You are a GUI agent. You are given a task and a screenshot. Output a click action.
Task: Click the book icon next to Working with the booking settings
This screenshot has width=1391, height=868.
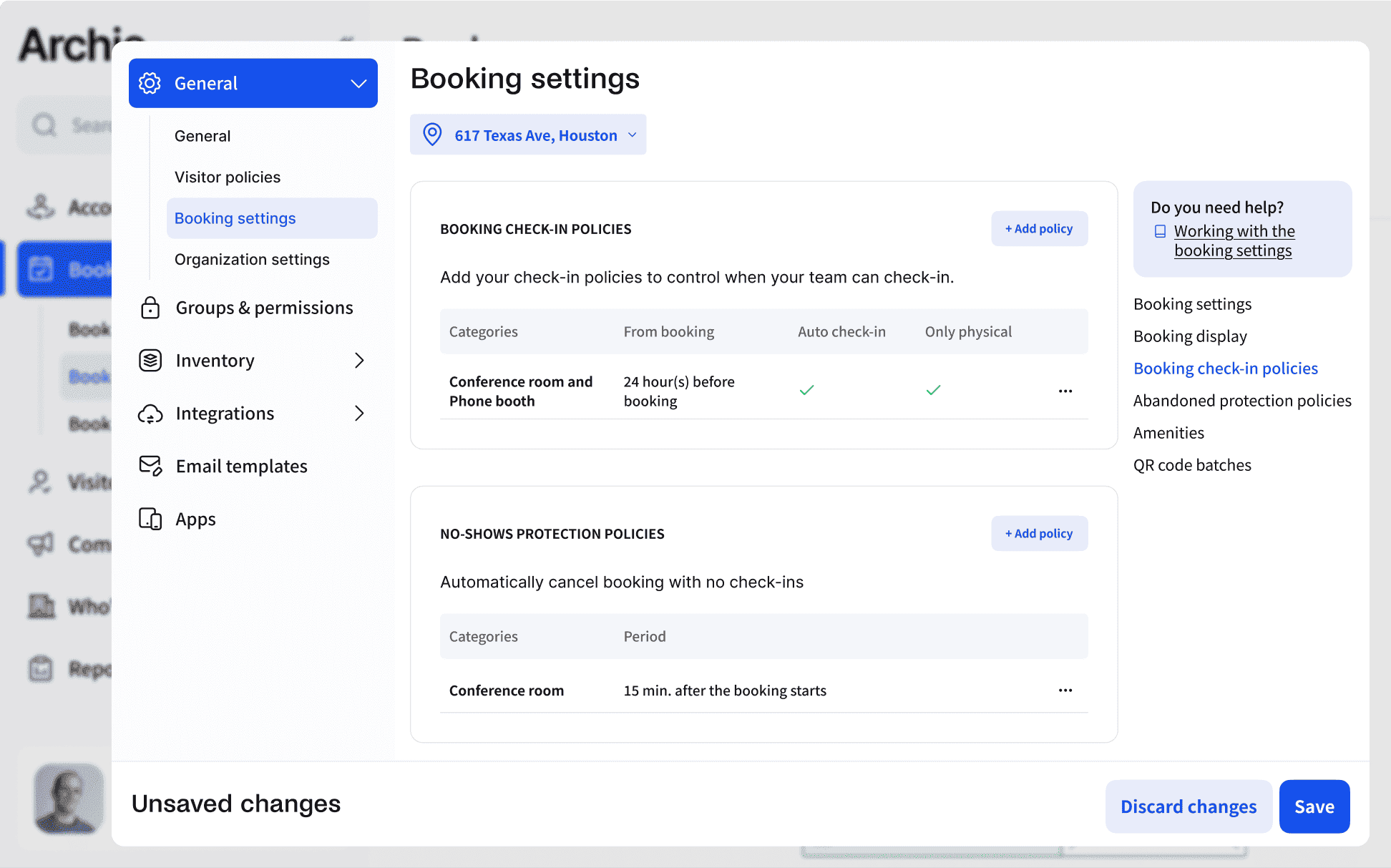(1160, 231)
